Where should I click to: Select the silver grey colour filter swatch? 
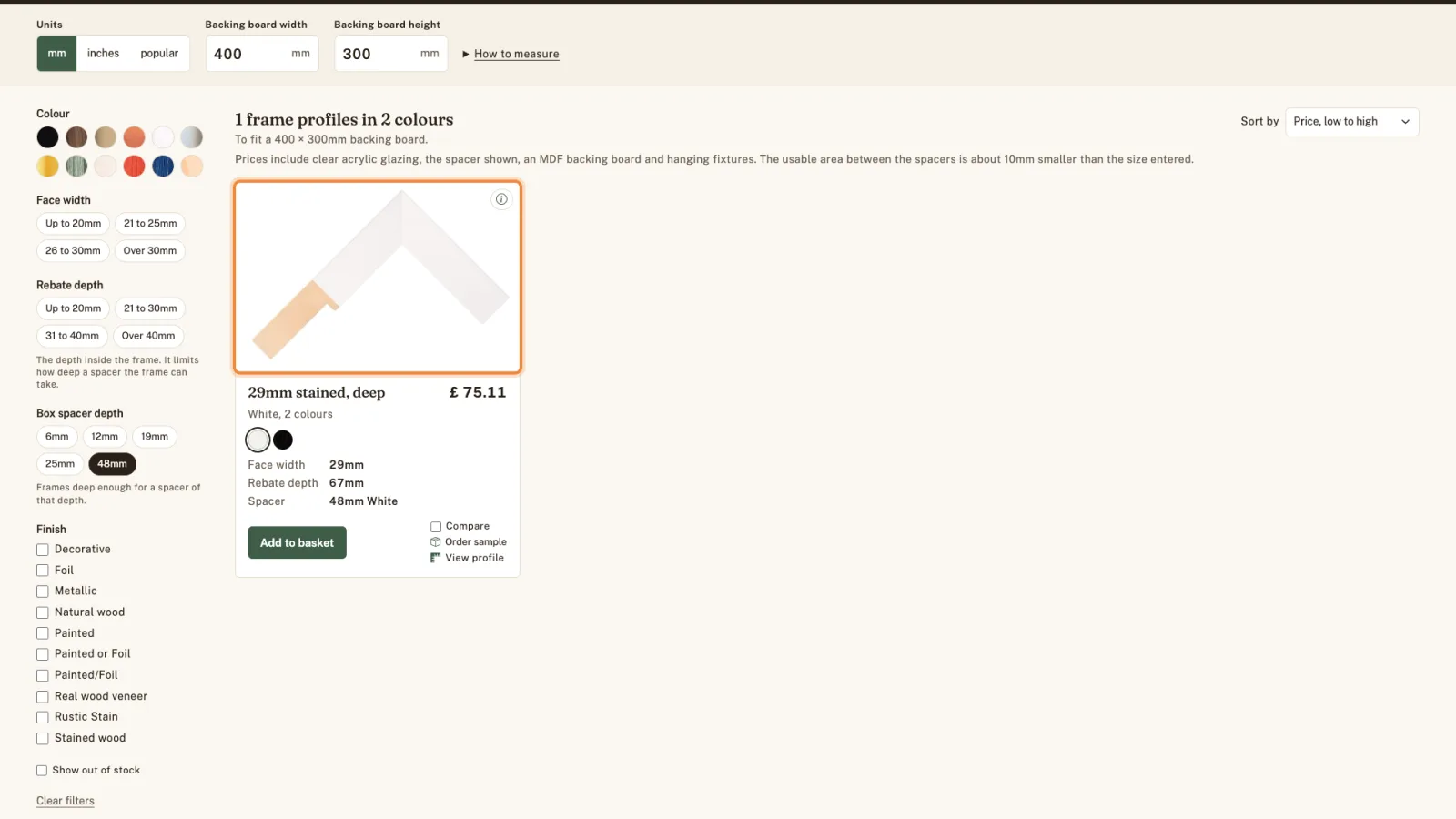tap(192, 137)
